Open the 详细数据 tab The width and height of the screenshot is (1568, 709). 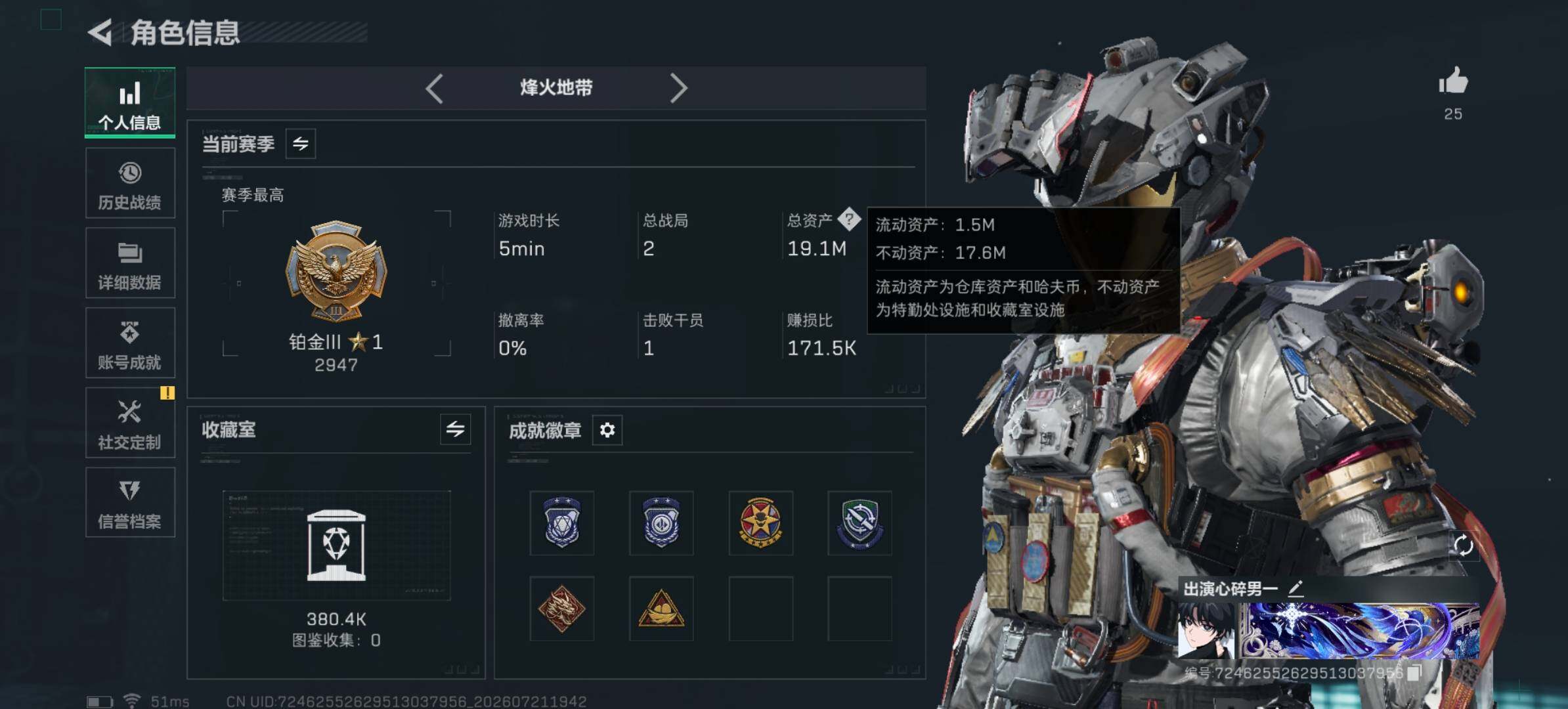point(130,263)
